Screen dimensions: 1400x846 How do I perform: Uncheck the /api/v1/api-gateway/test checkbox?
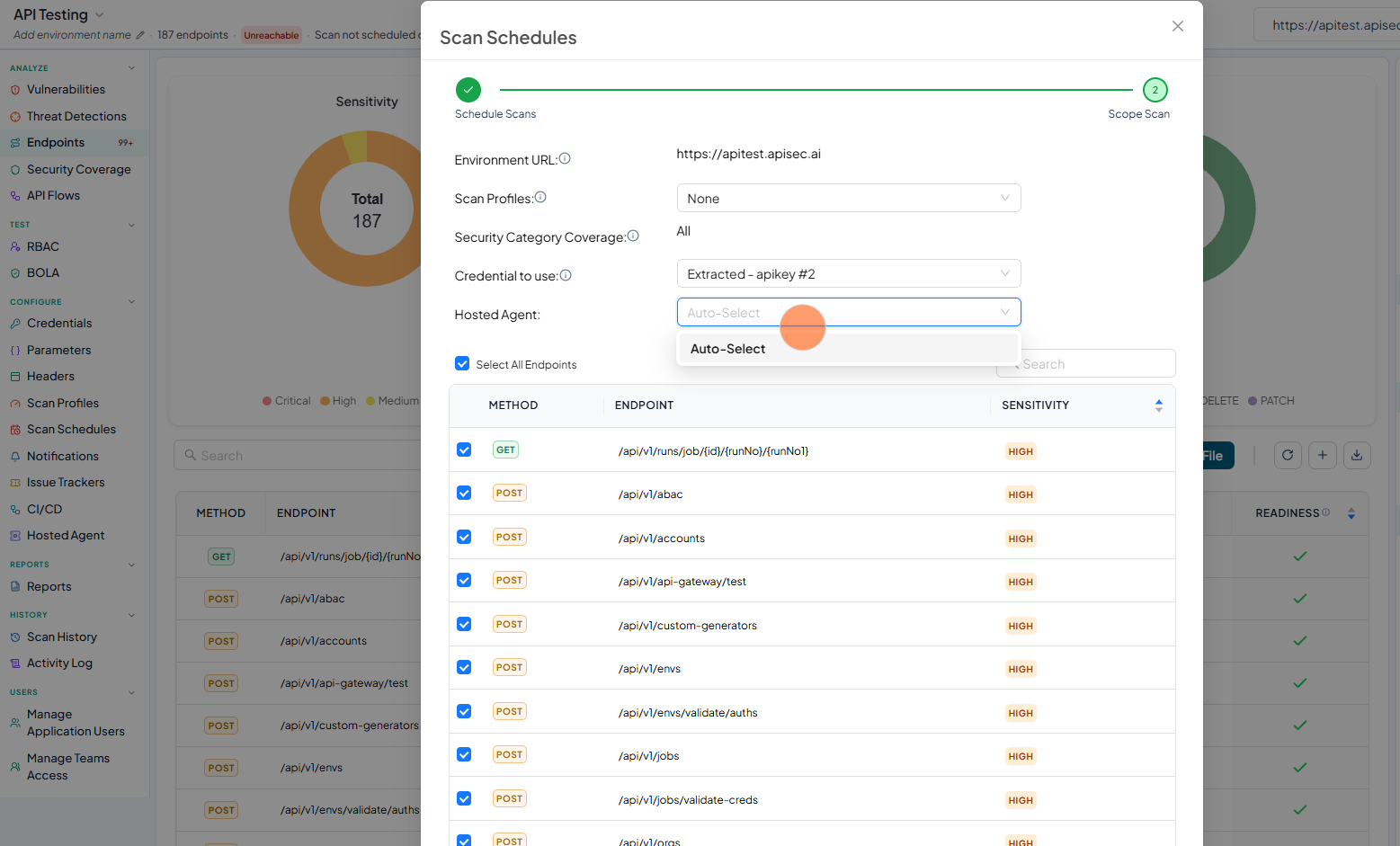pyautogui.click(x=464, y=580)
